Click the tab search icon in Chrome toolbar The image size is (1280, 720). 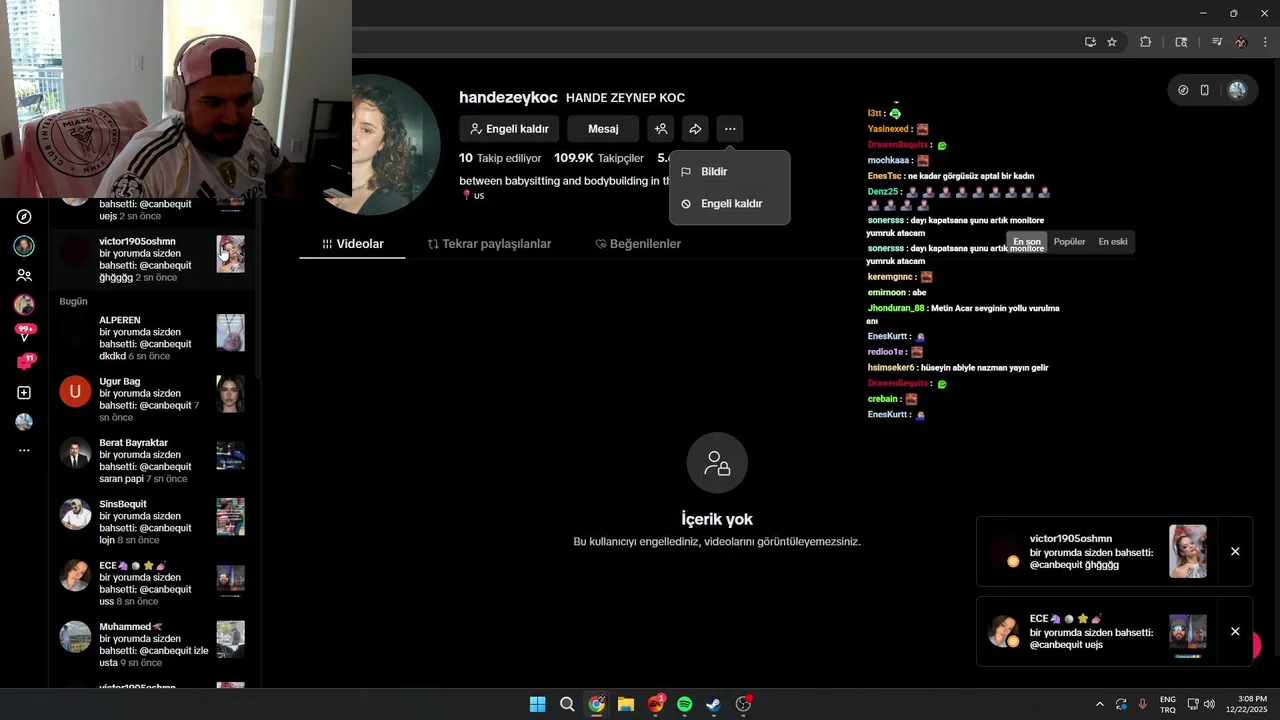(x=1181, y=42)
